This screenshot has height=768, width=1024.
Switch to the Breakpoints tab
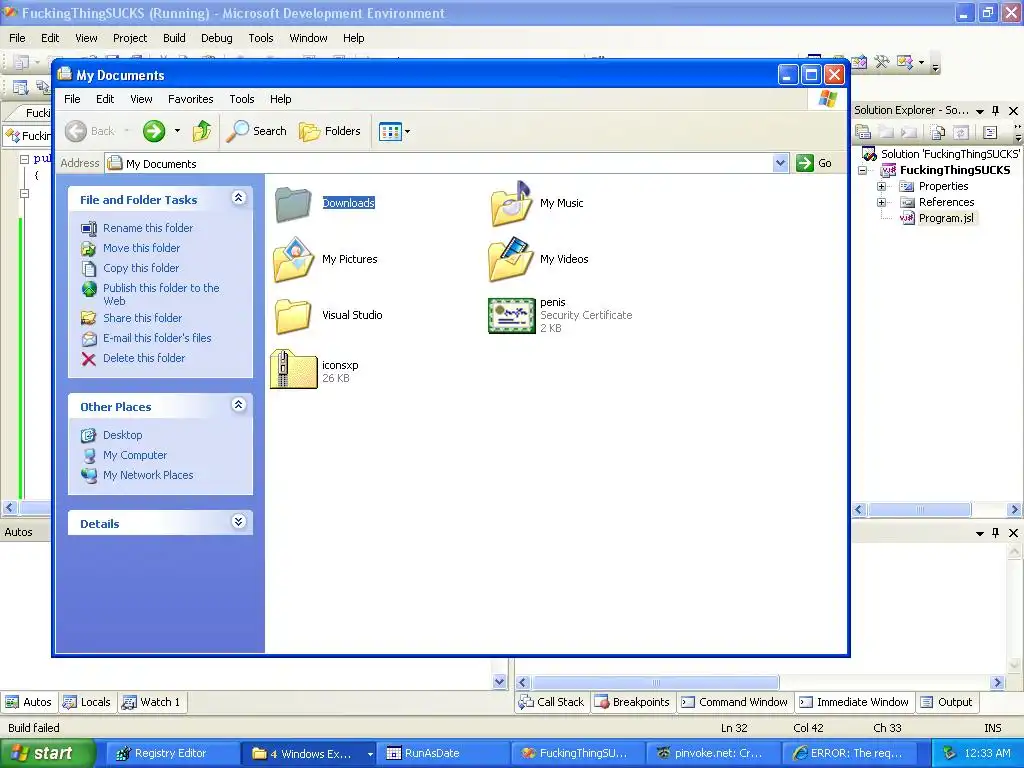tap(633, 702)
